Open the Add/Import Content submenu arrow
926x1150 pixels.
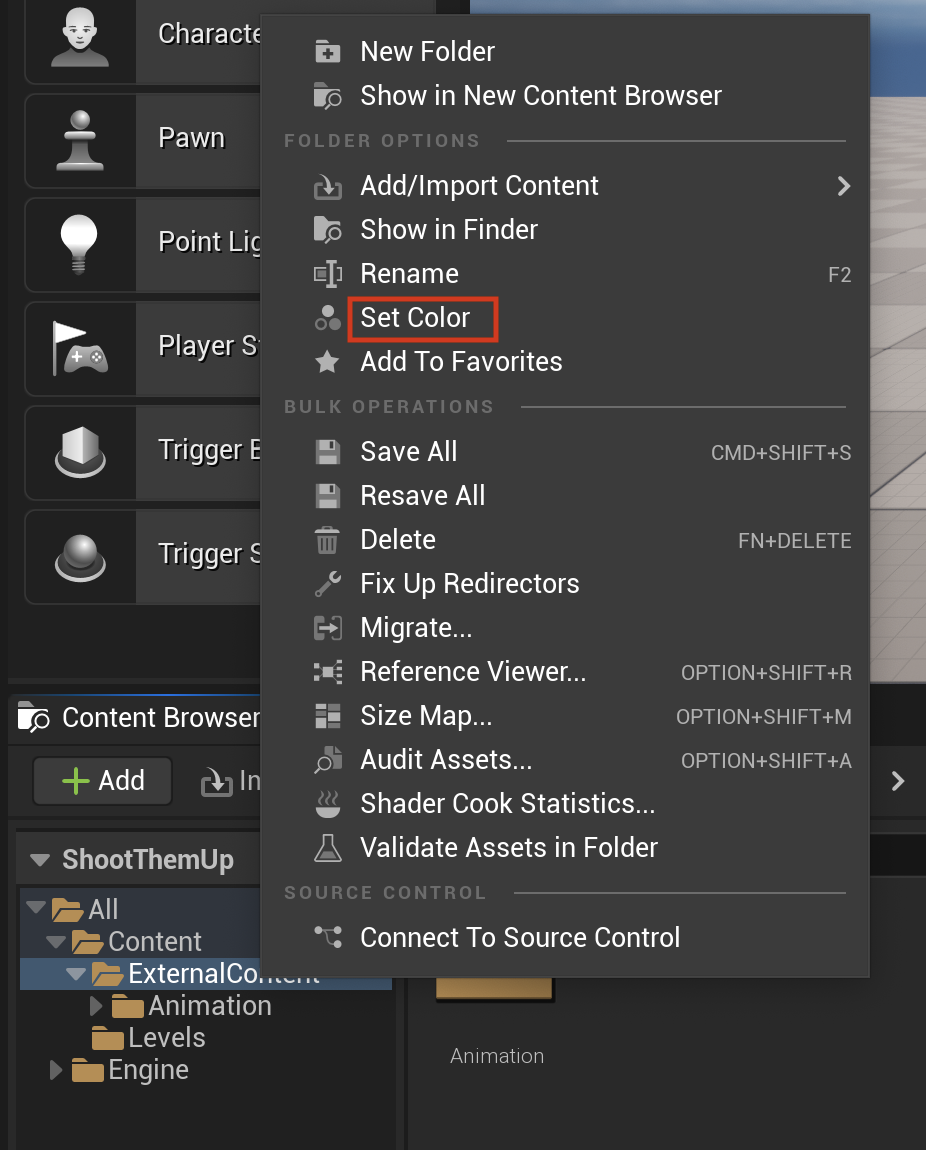coord(844,186)
